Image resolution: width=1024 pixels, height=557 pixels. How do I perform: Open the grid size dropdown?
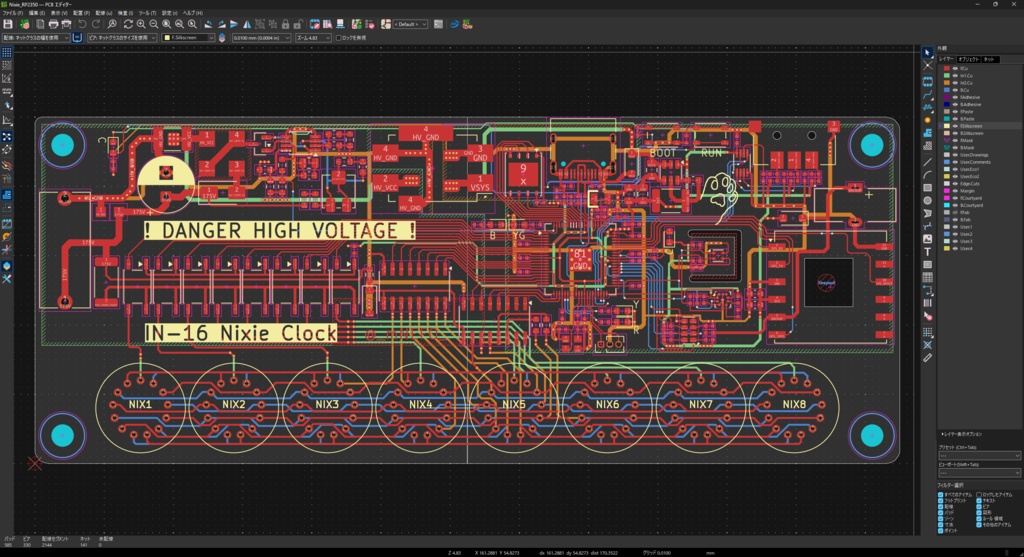261,38
